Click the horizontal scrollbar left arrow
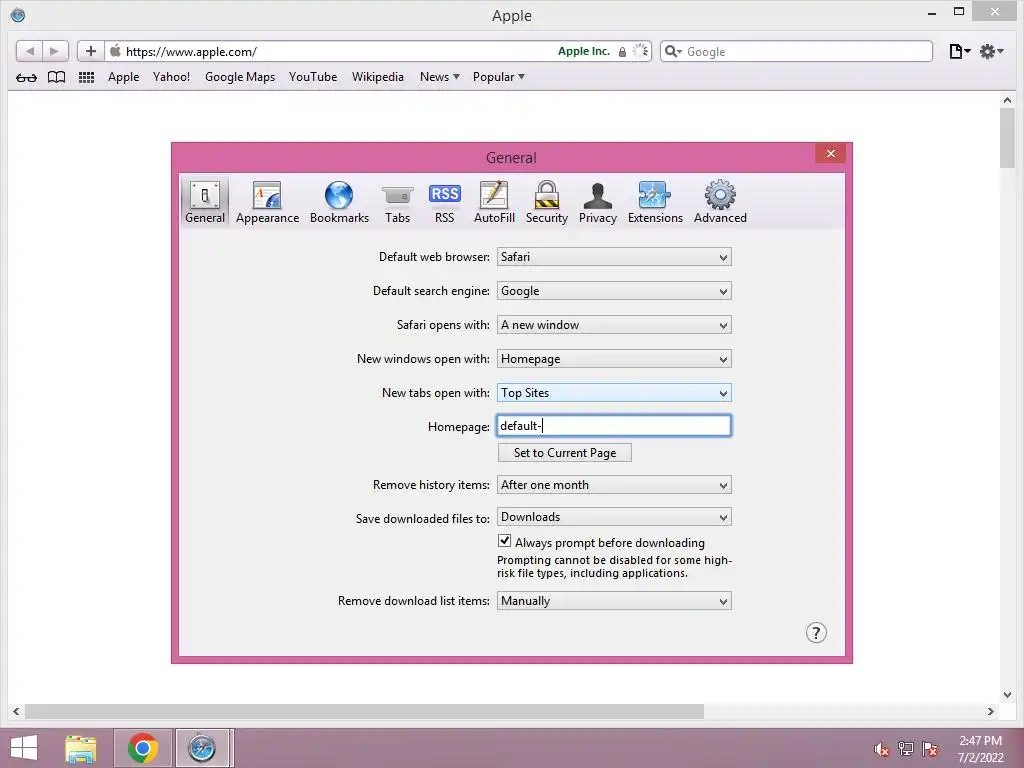 point(16,711)
